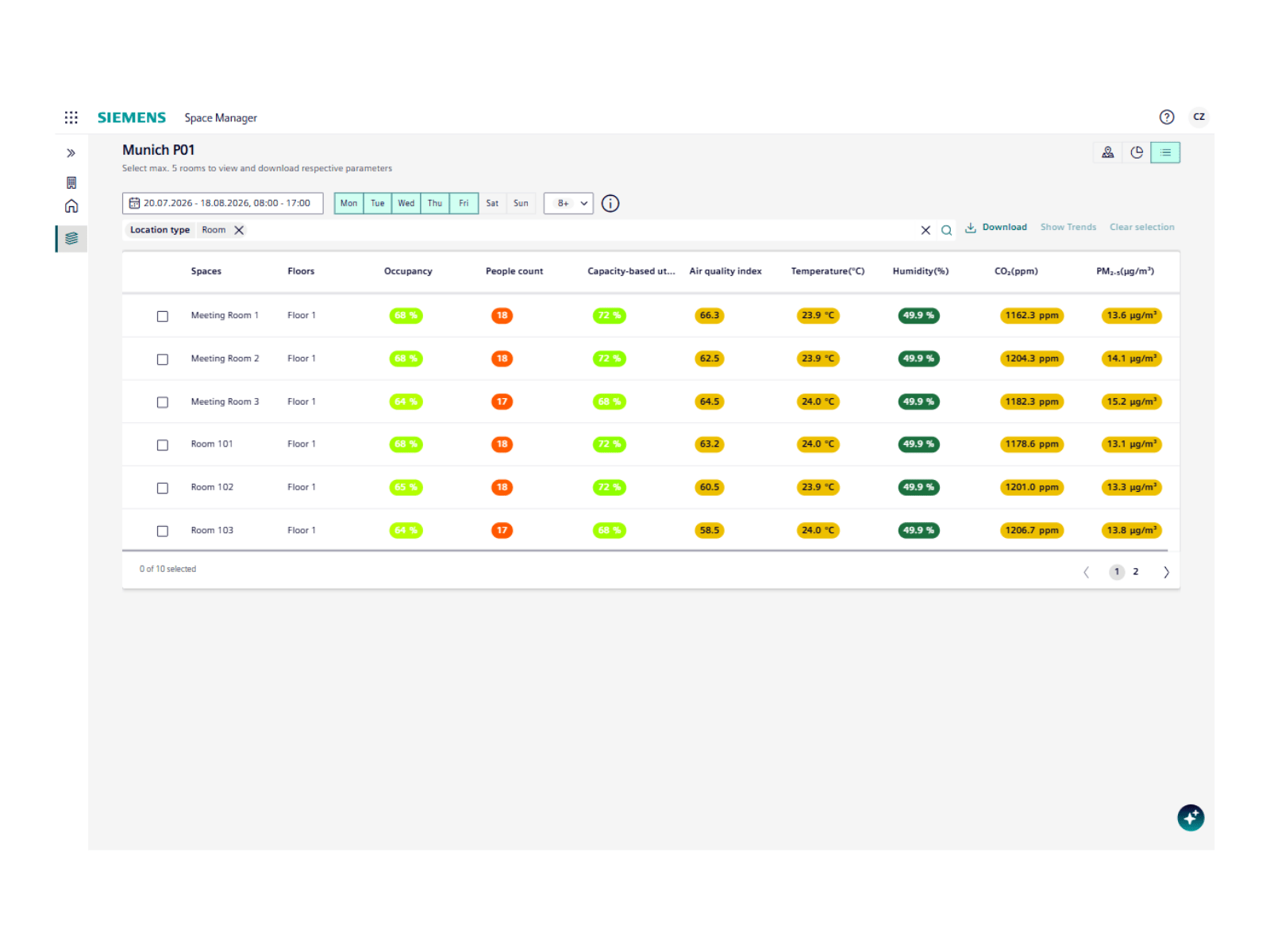
Task: Sort by the Occupancy column header
Action: (408, 271)
